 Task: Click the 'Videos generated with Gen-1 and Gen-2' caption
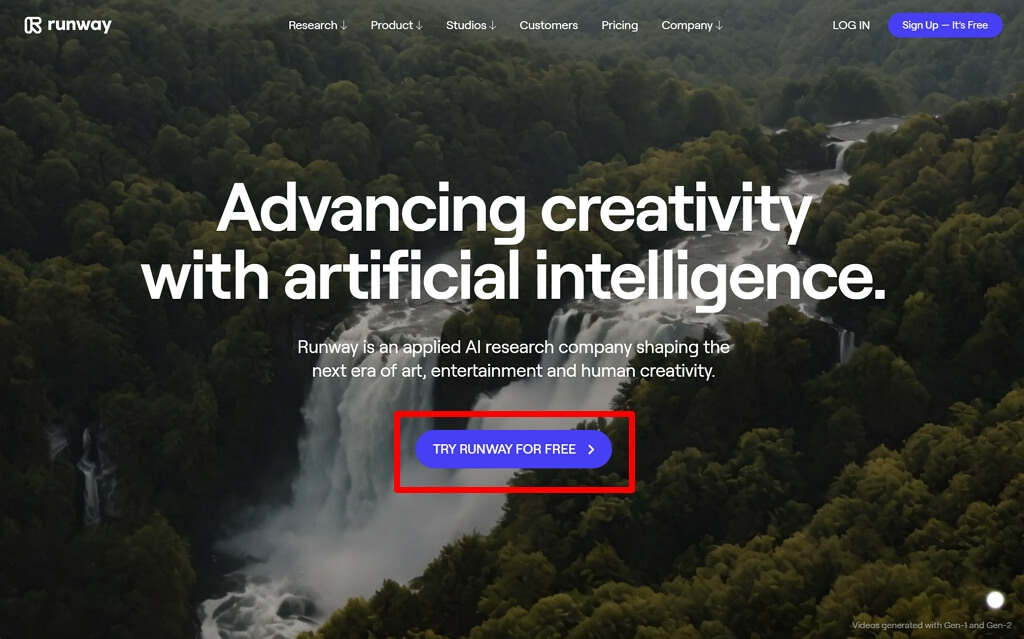[x=932, y=625]
